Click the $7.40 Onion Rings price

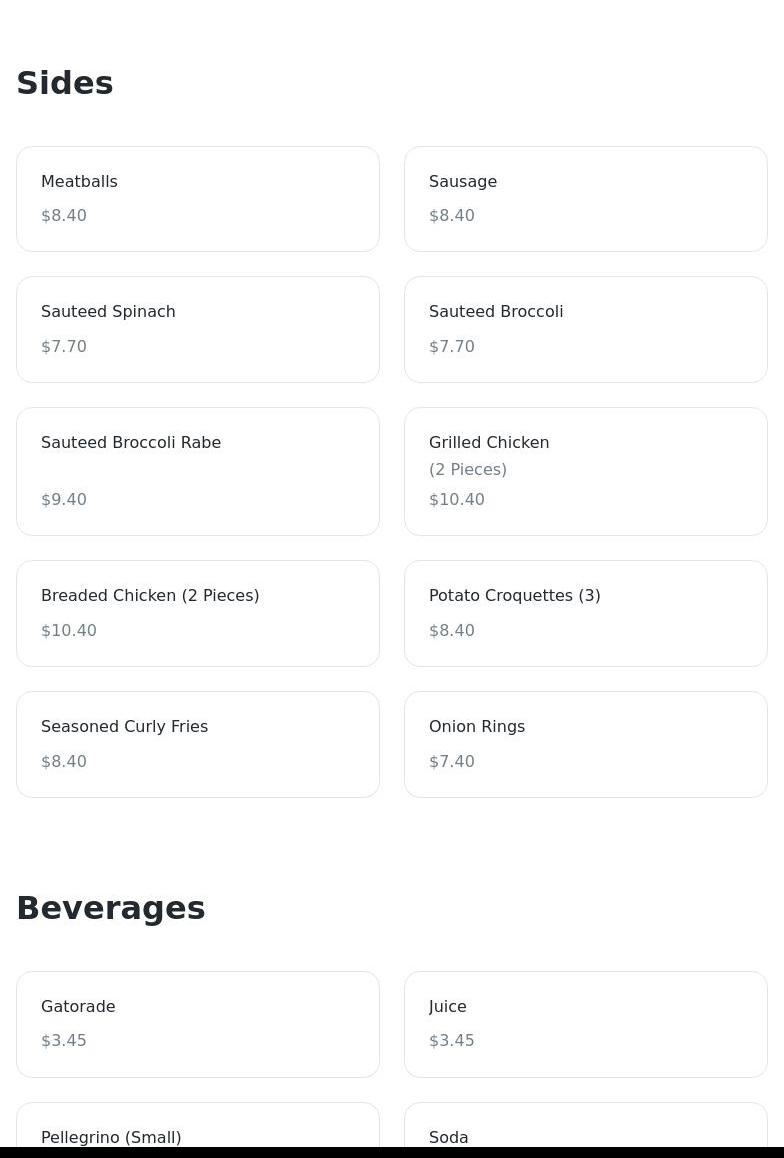point(452,762)
